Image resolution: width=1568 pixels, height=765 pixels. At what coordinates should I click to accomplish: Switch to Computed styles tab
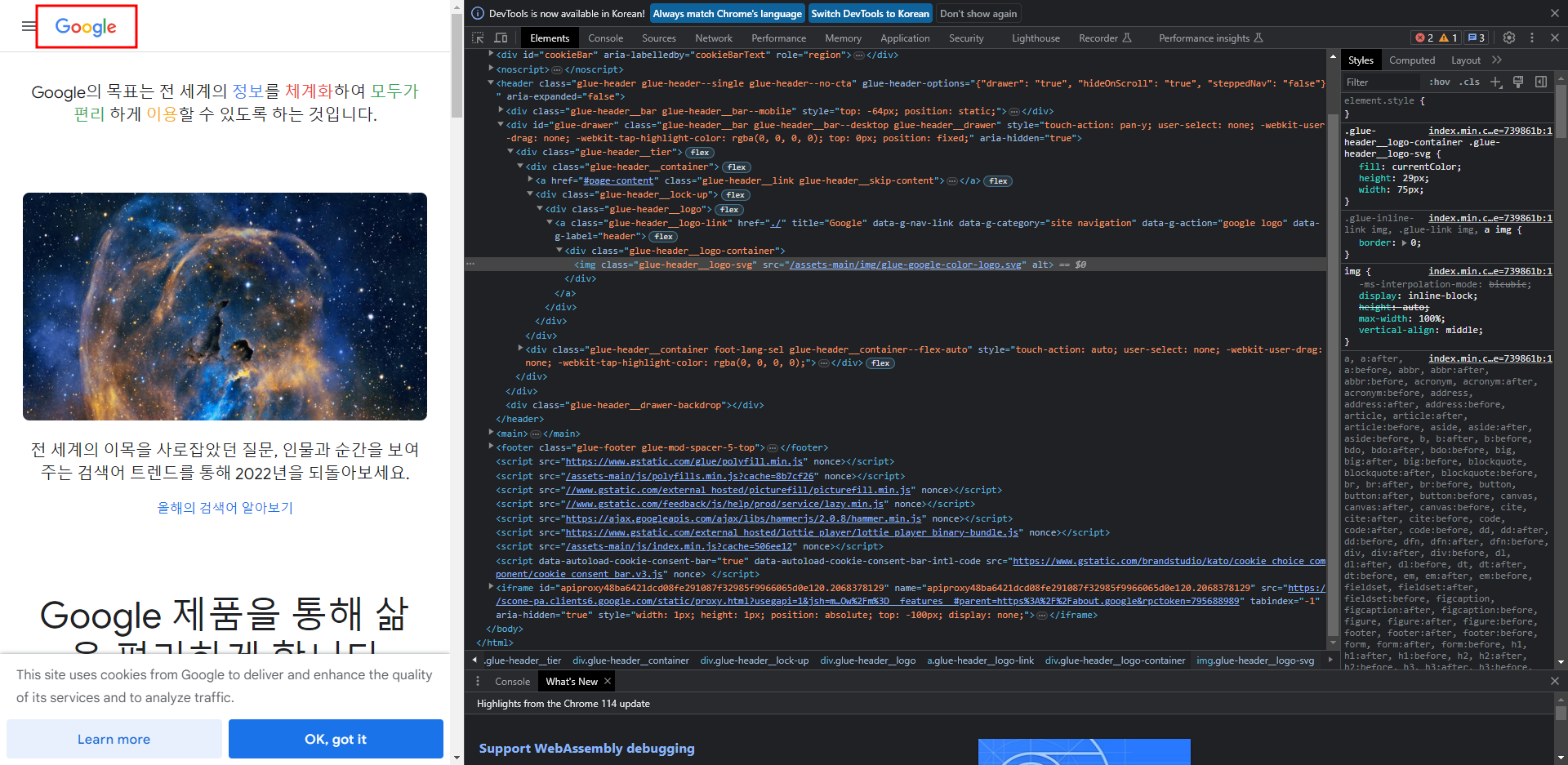pyautogui.click(x=1412, y=60)
